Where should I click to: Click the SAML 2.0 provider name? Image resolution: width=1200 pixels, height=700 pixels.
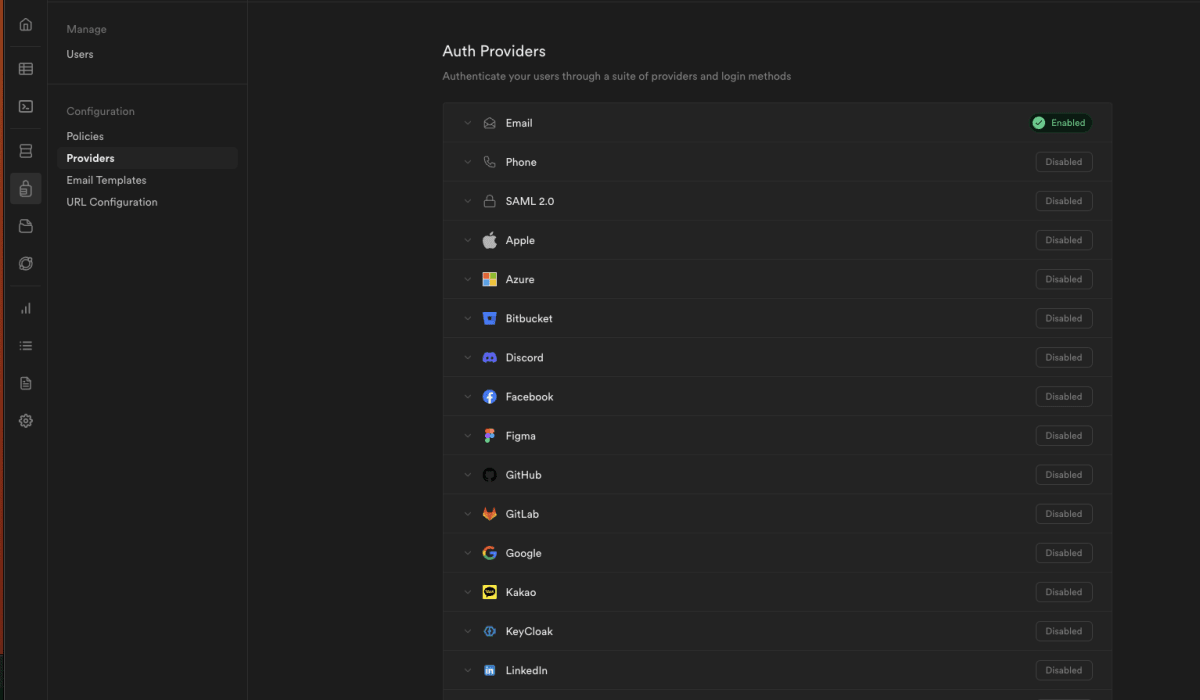530,201
